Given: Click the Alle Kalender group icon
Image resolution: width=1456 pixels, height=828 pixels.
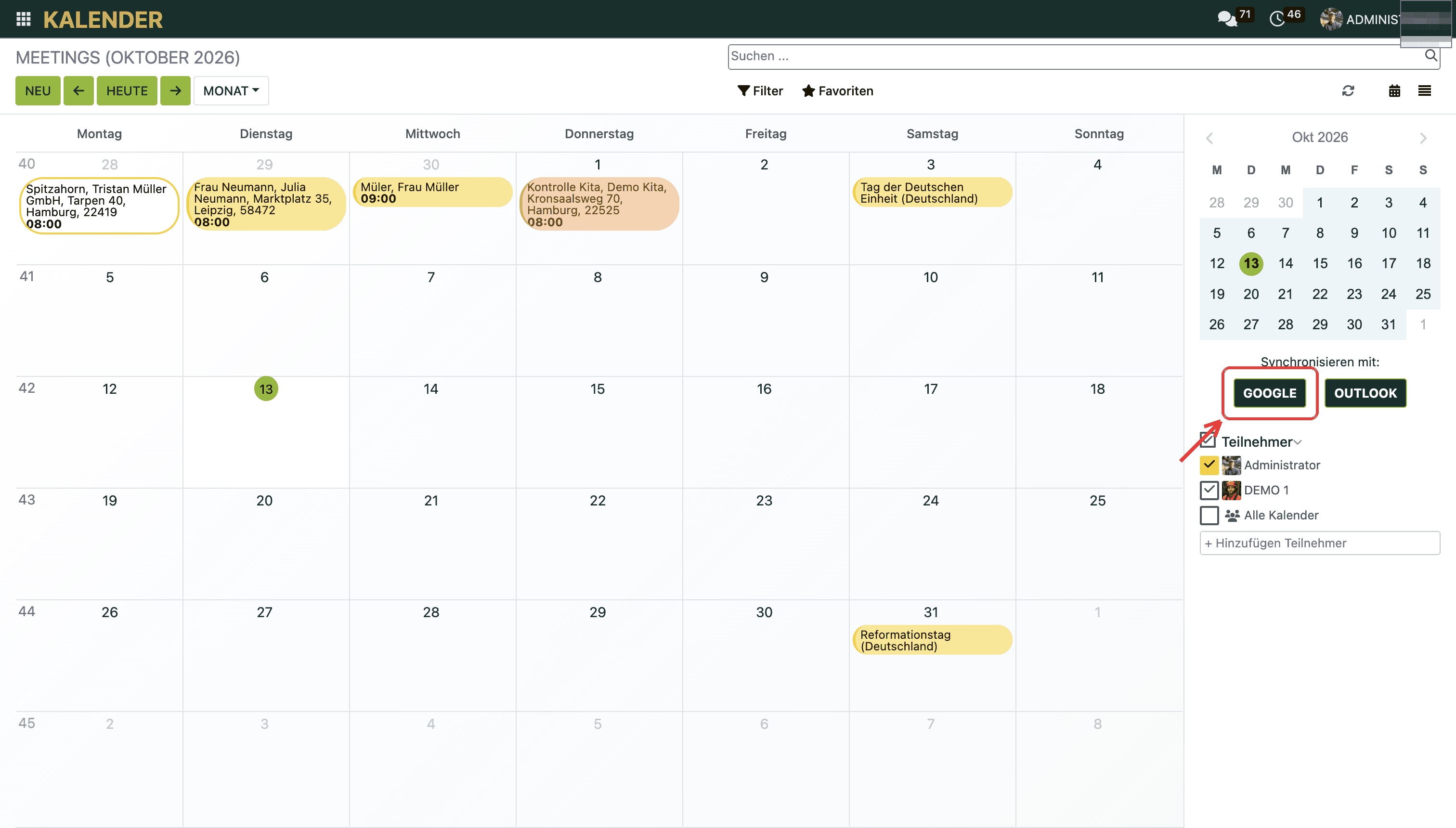Looking at the screenshot, I should point(1232,515).
